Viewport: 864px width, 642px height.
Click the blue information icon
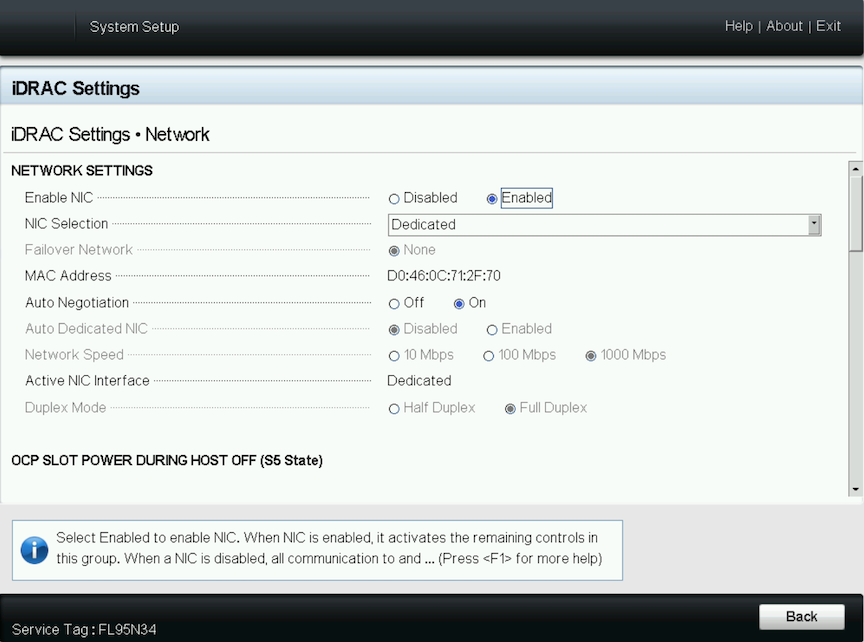34,550
